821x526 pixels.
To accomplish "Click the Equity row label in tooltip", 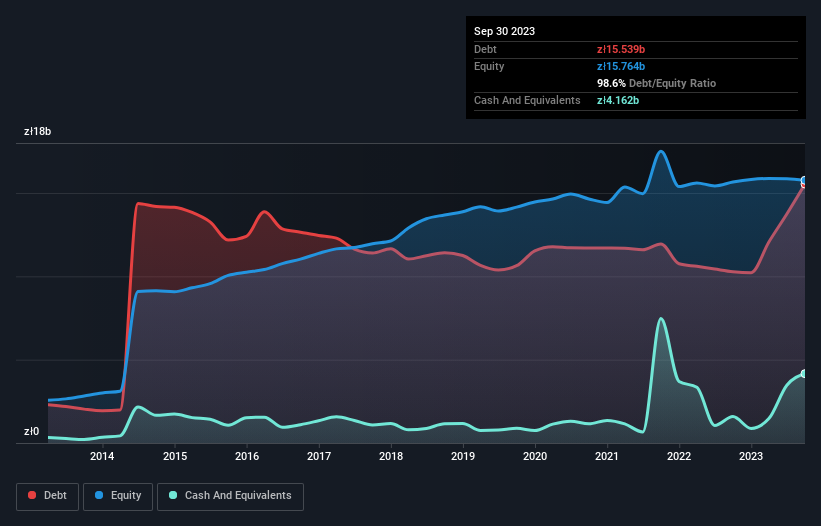I will [489, 66].
